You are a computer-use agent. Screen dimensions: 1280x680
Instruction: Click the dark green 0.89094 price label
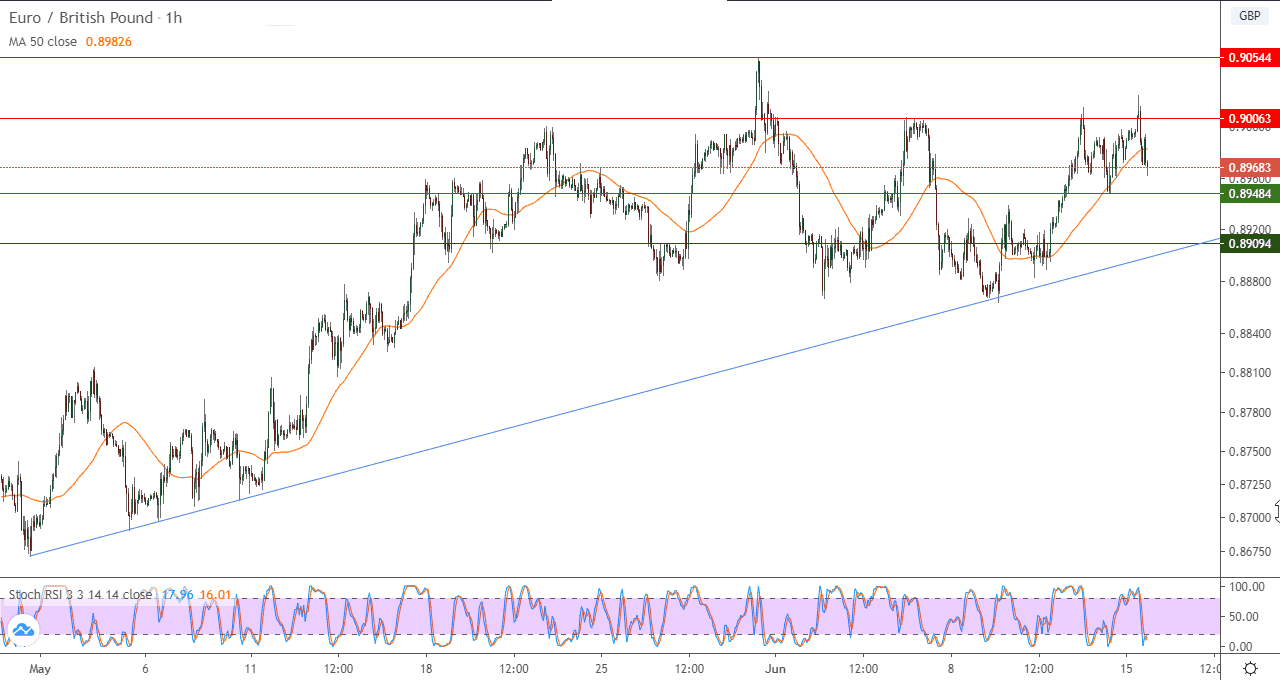tap(1250, 243)
